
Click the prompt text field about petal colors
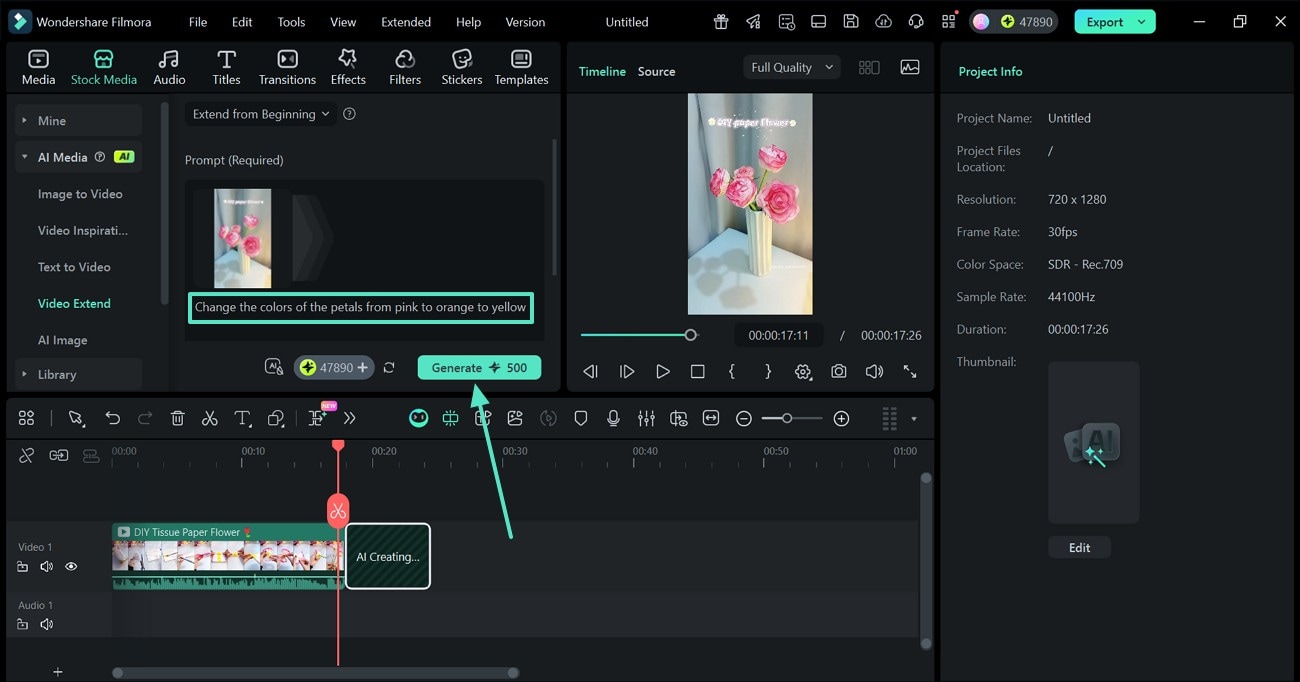[360, 307]
